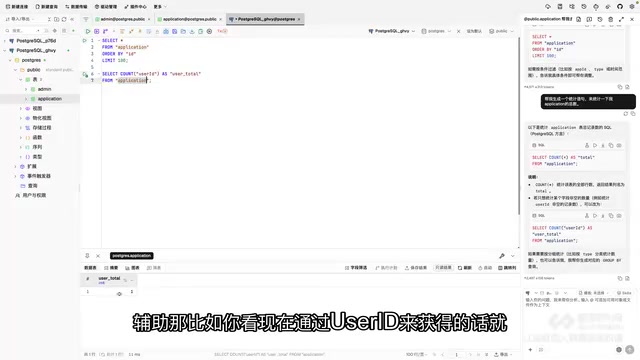Open the 图表 chart results tab
The image size is (640, 360).
coord(132,268)
